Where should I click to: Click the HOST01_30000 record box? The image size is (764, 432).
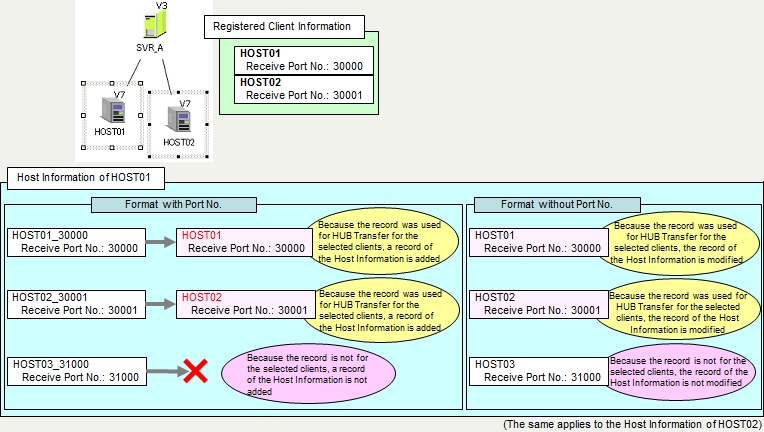(x=76, y=242)
